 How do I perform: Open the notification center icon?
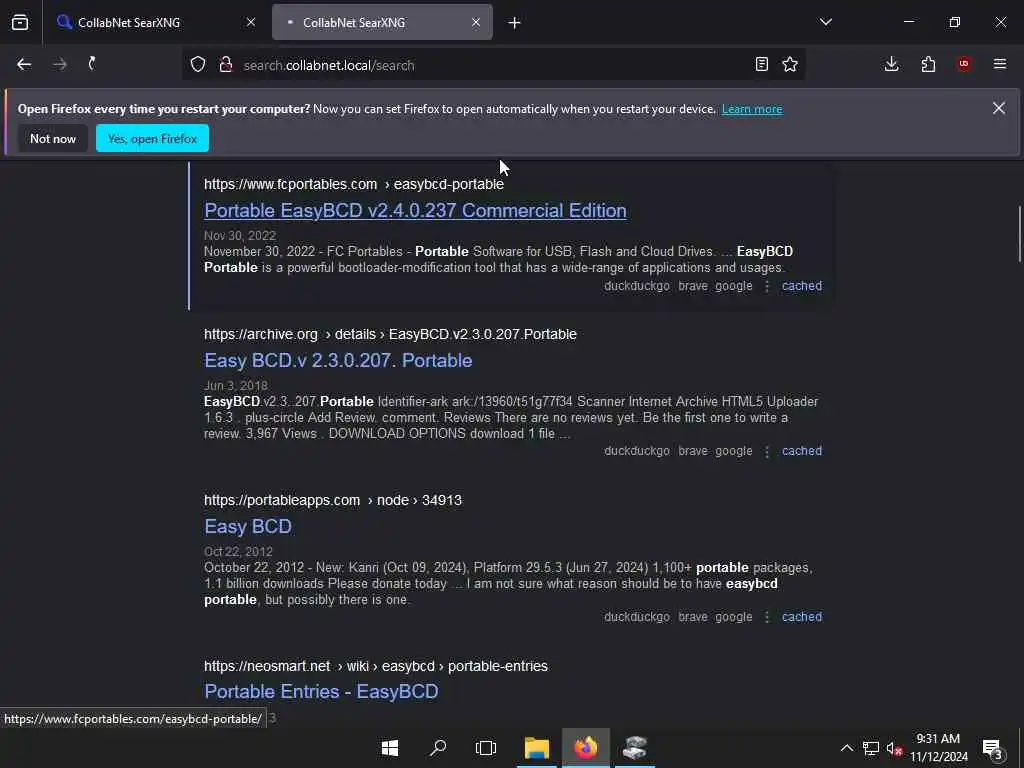tap(992, 749)
